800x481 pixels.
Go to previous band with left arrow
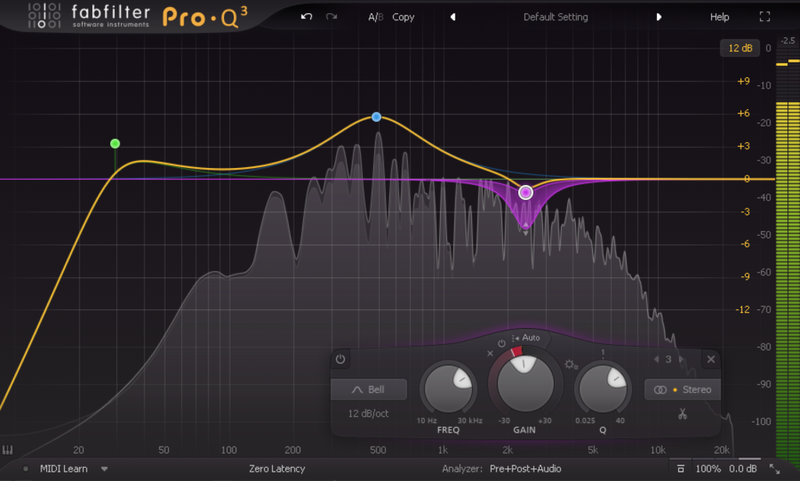tap(656, 359)
